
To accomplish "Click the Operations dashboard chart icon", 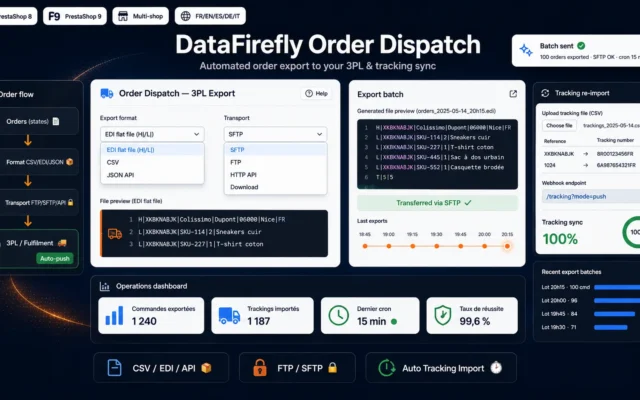I will 104,287.
